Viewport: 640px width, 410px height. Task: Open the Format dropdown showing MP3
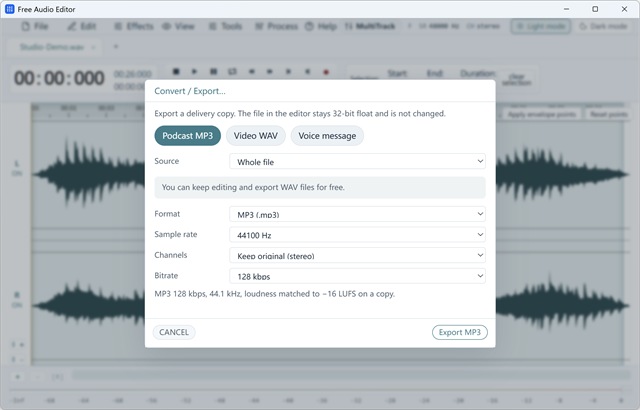tap(357, 214)
